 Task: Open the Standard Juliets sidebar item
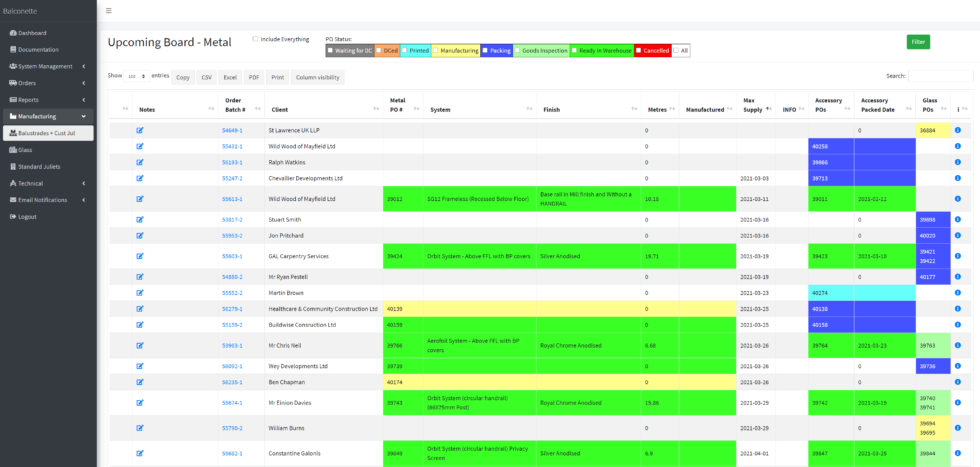point(39,166)
